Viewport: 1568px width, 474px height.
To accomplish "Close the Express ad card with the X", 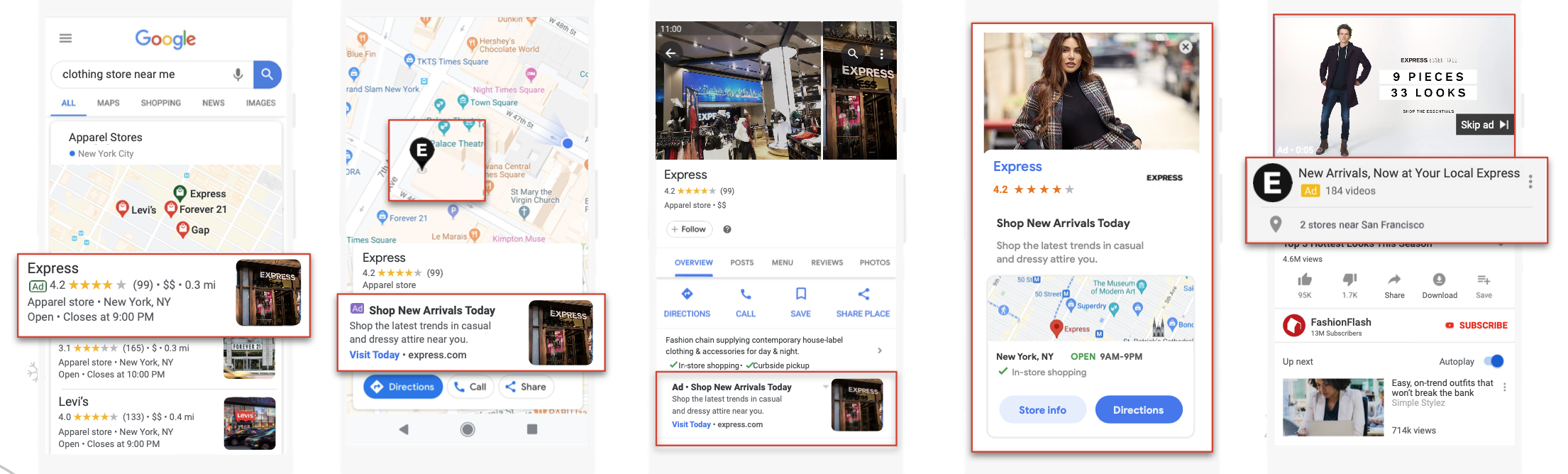I will pyautogui.click(x=1186, y=47).
